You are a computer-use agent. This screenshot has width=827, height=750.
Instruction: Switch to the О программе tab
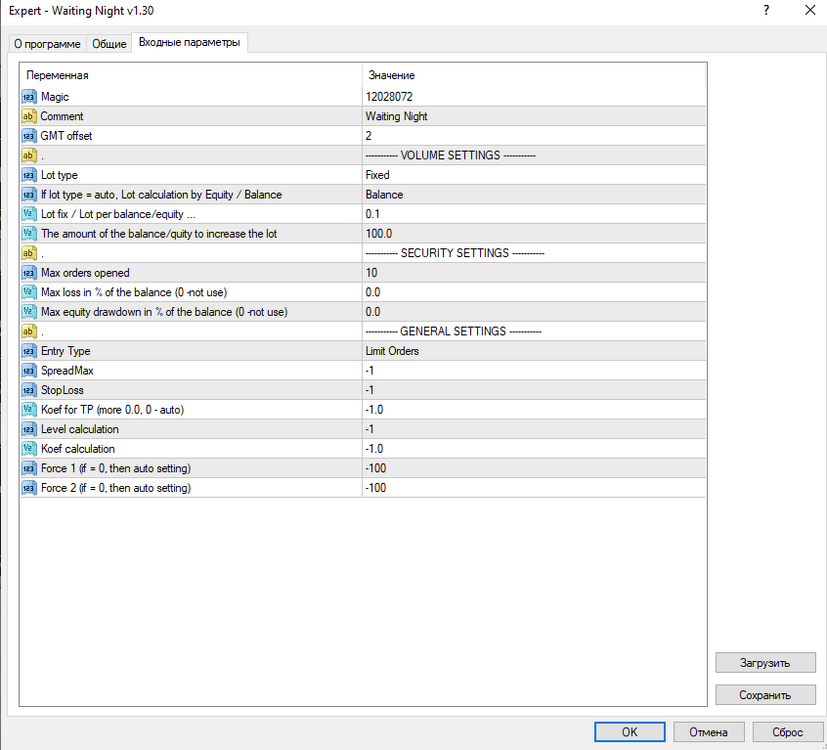click(47, 44)
